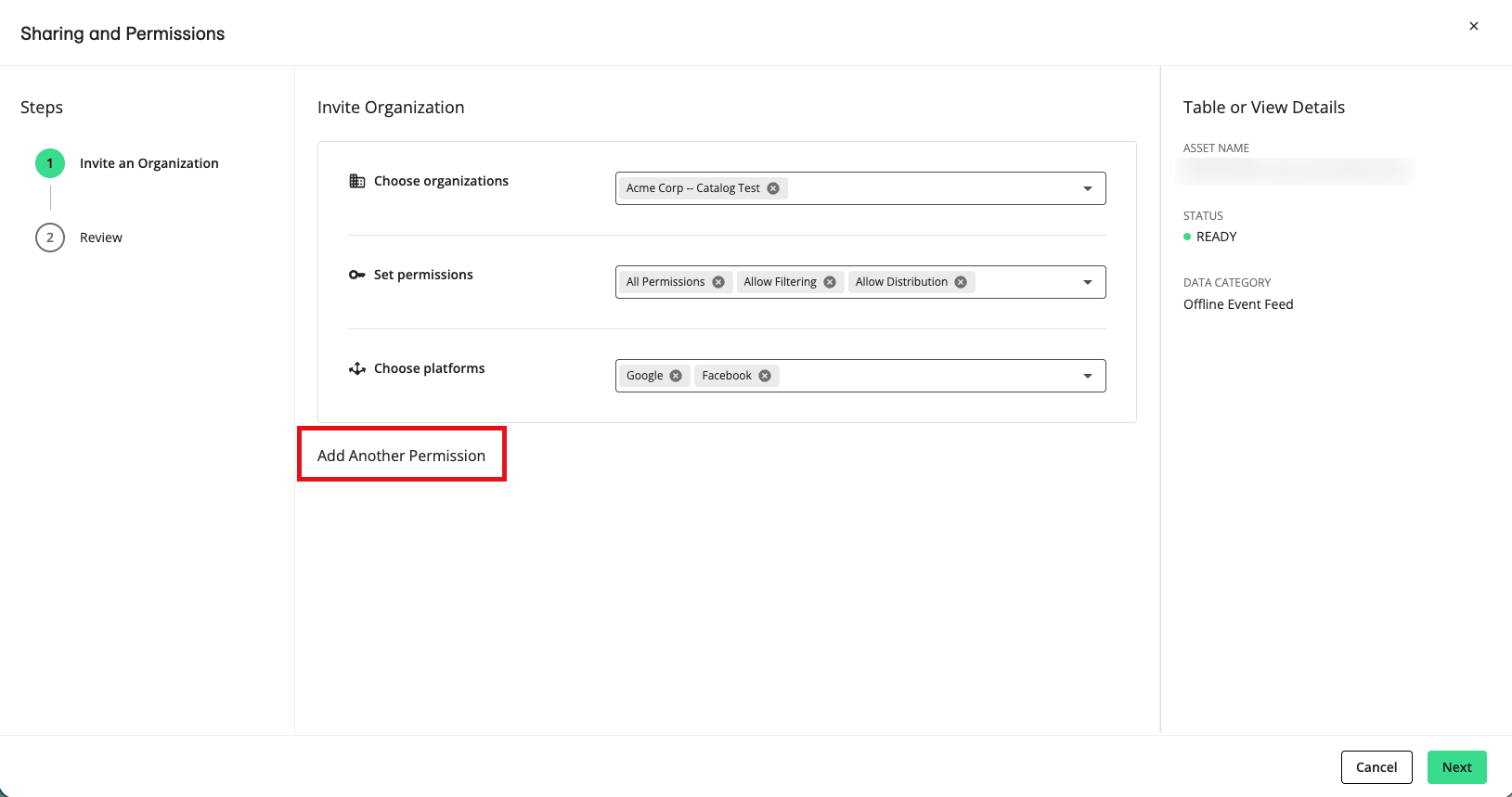Remove the Google platform chip
Viewport: 1512px width, 797px height.
[676, 376]
